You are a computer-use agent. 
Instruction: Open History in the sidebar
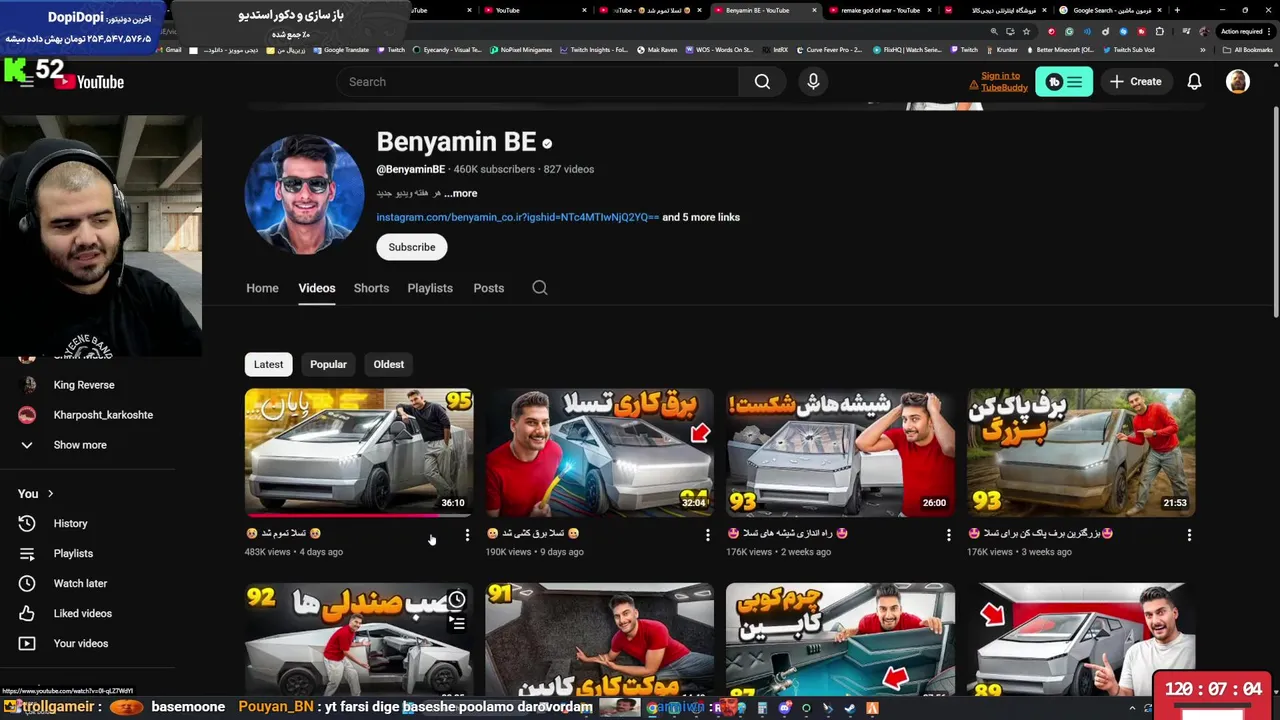coord(70,523)
